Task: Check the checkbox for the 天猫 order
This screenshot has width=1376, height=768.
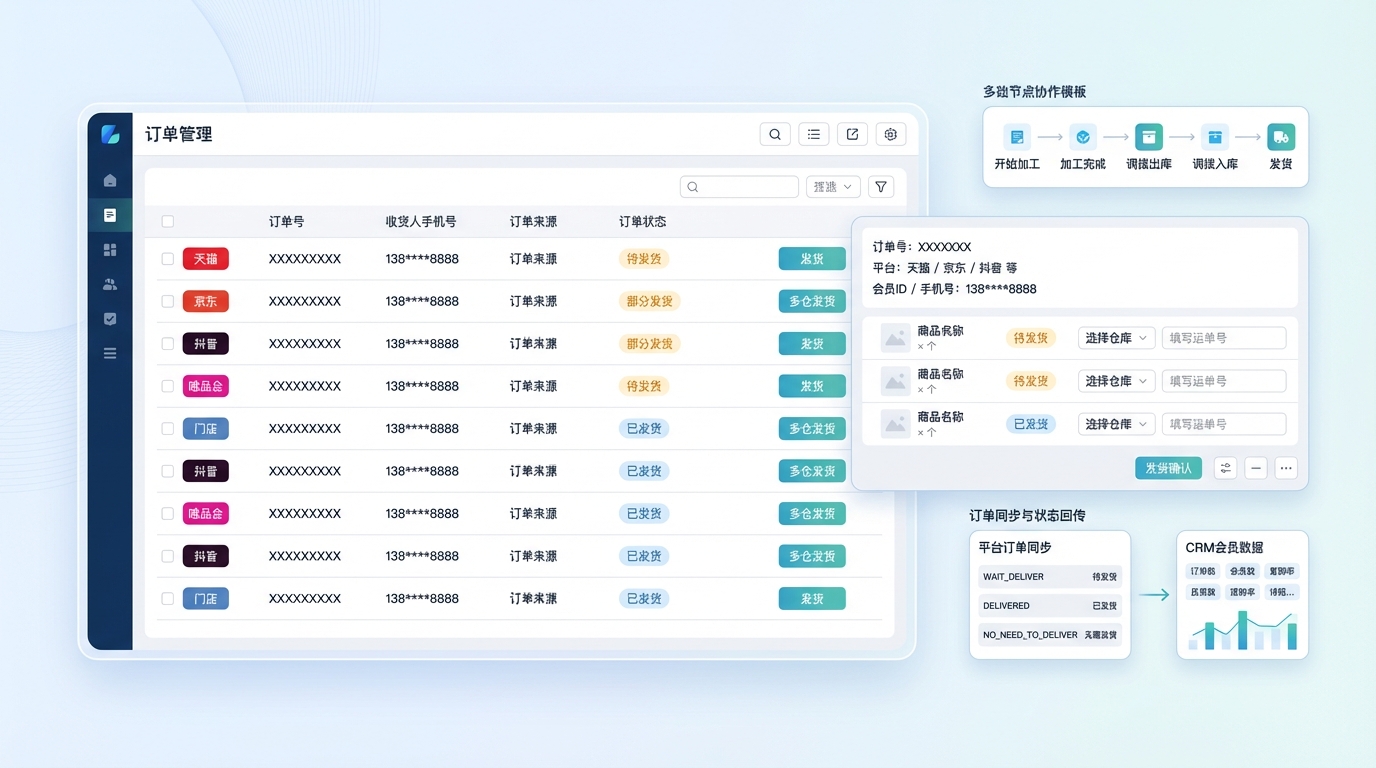Action: coord(168,259)
